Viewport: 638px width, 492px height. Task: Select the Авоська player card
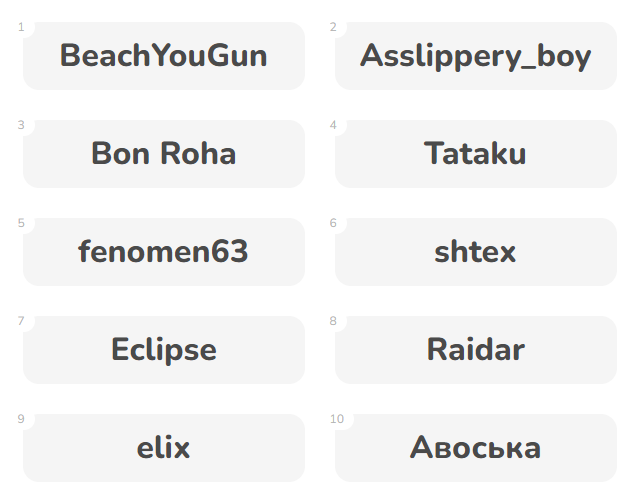[476, 448]
